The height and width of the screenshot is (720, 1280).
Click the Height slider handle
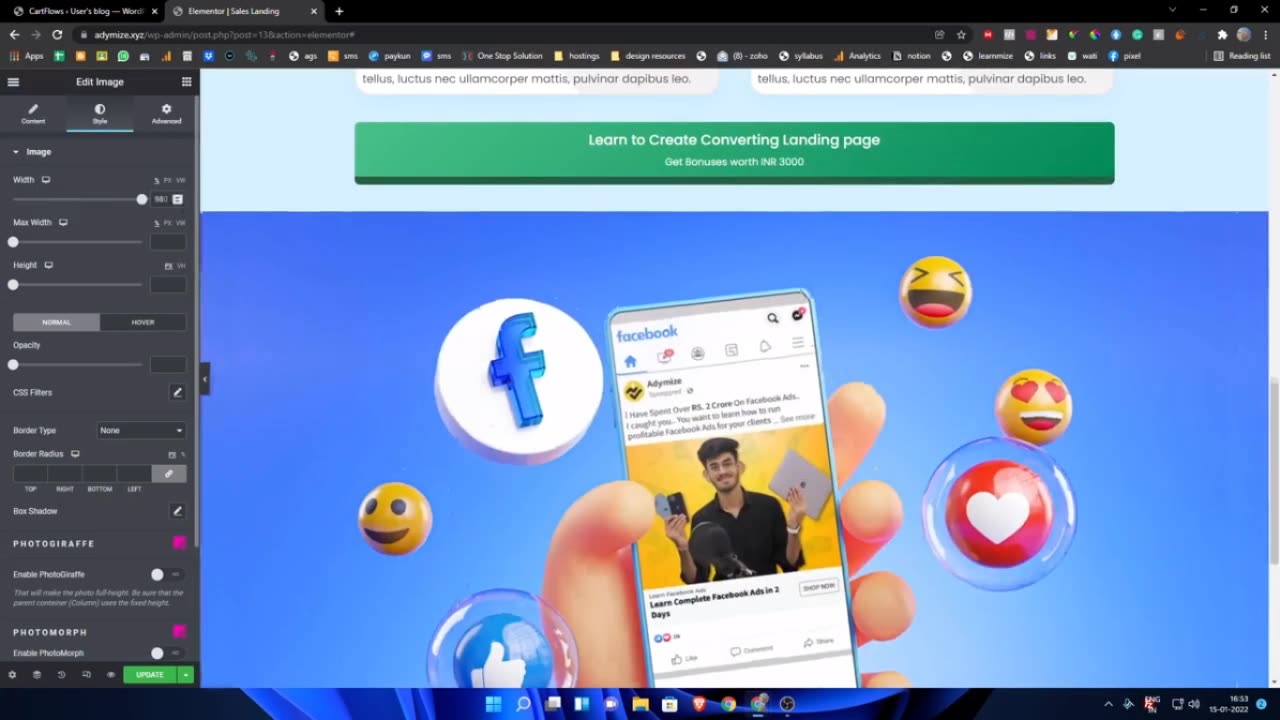coord(13,285)
